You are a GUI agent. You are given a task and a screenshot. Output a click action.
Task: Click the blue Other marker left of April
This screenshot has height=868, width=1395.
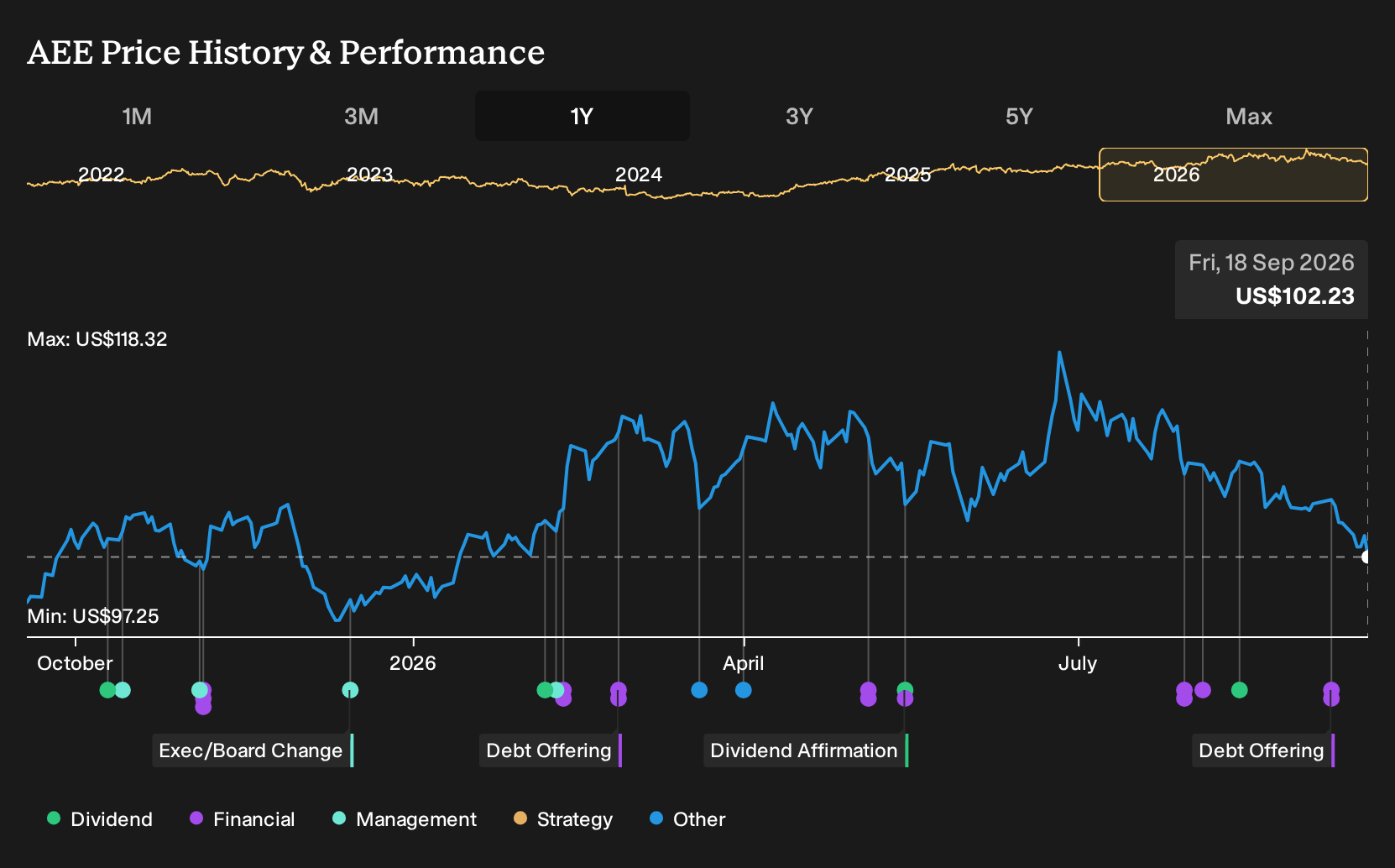699,690
